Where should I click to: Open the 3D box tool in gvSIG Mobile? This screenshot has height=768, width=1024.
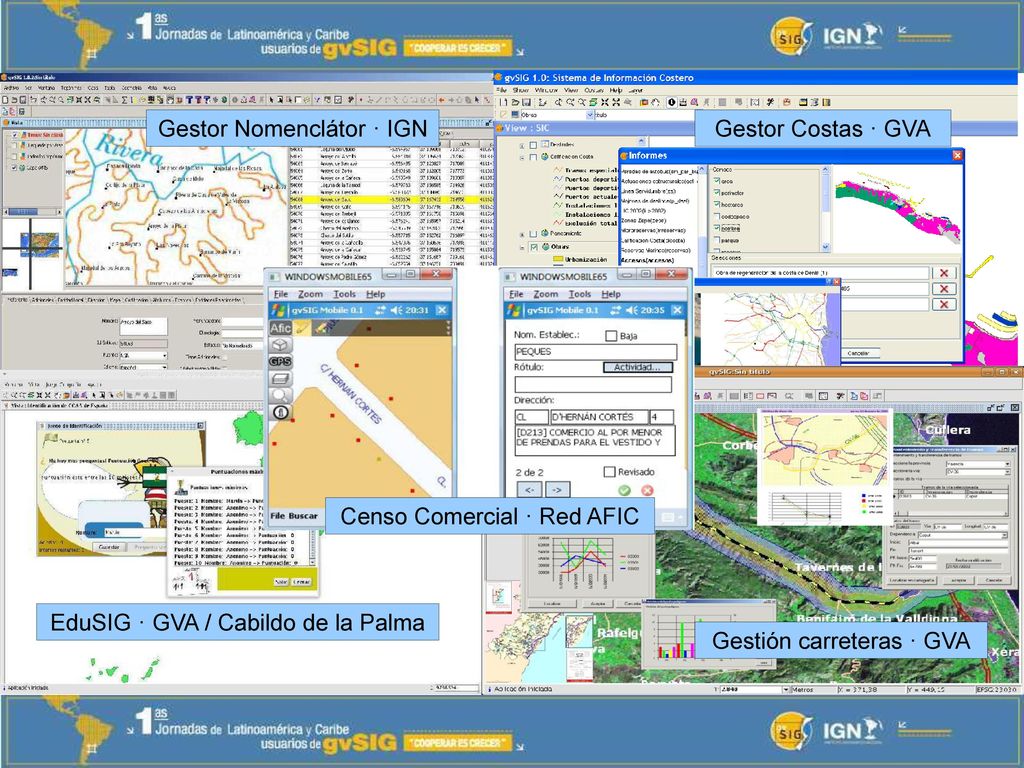[x=280, y=345]
